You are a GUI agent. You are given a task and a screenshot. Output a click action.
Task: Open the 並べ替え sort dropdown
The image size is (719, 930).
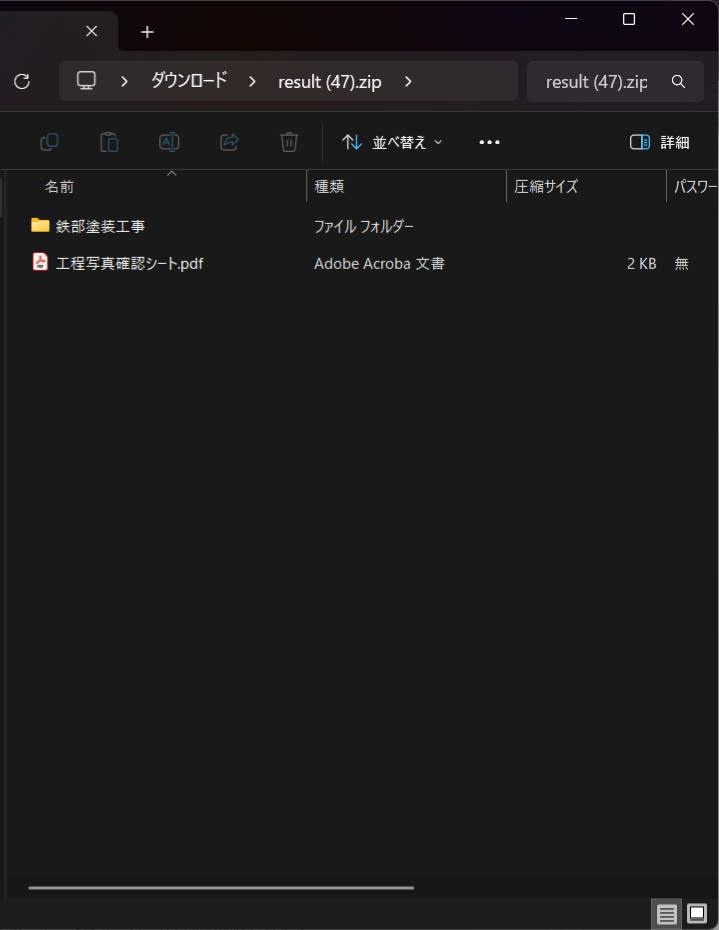click(392, 142)
